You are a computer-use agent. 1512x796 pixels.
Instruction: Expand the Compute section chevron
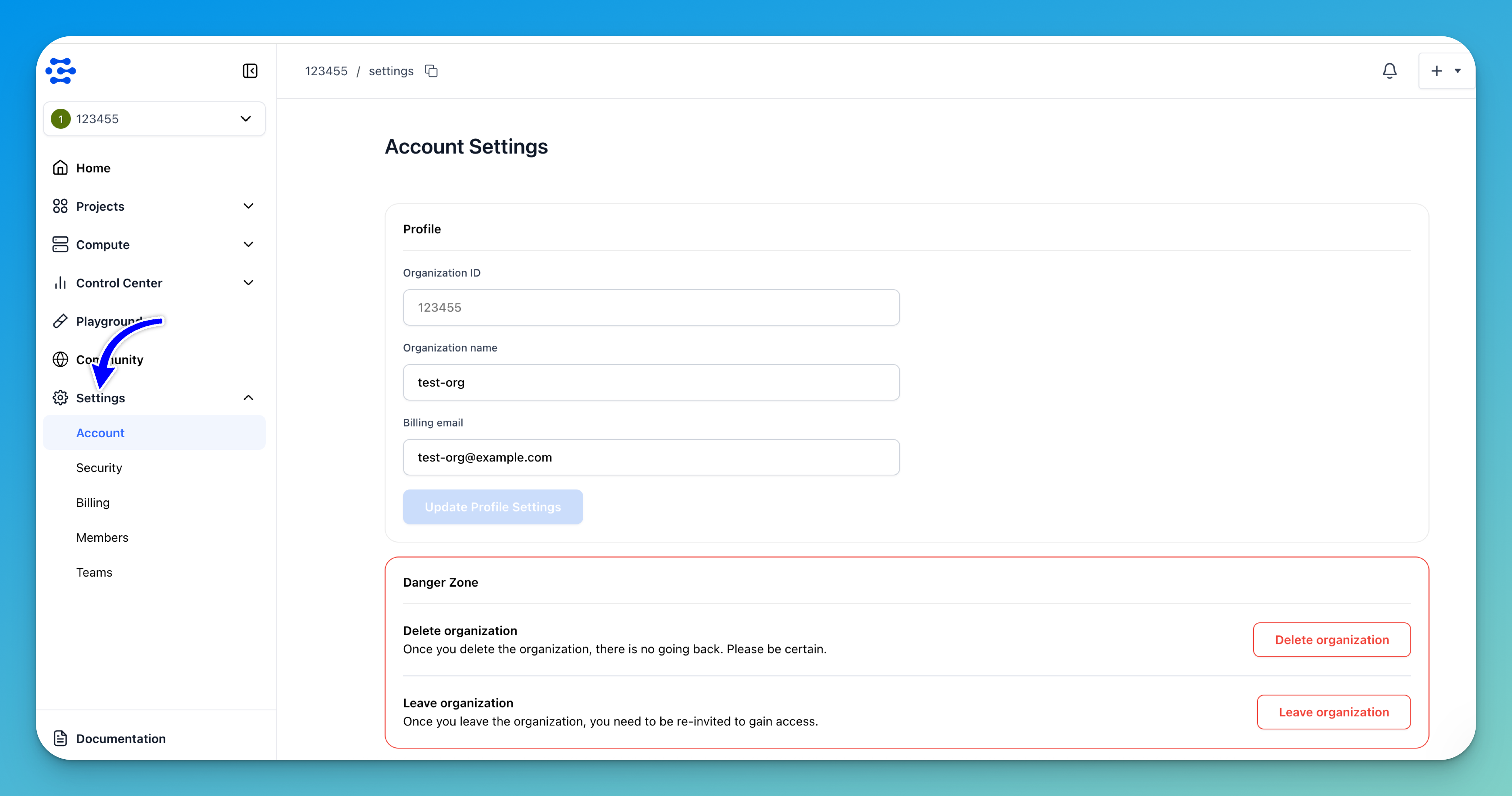coord(248,244)
